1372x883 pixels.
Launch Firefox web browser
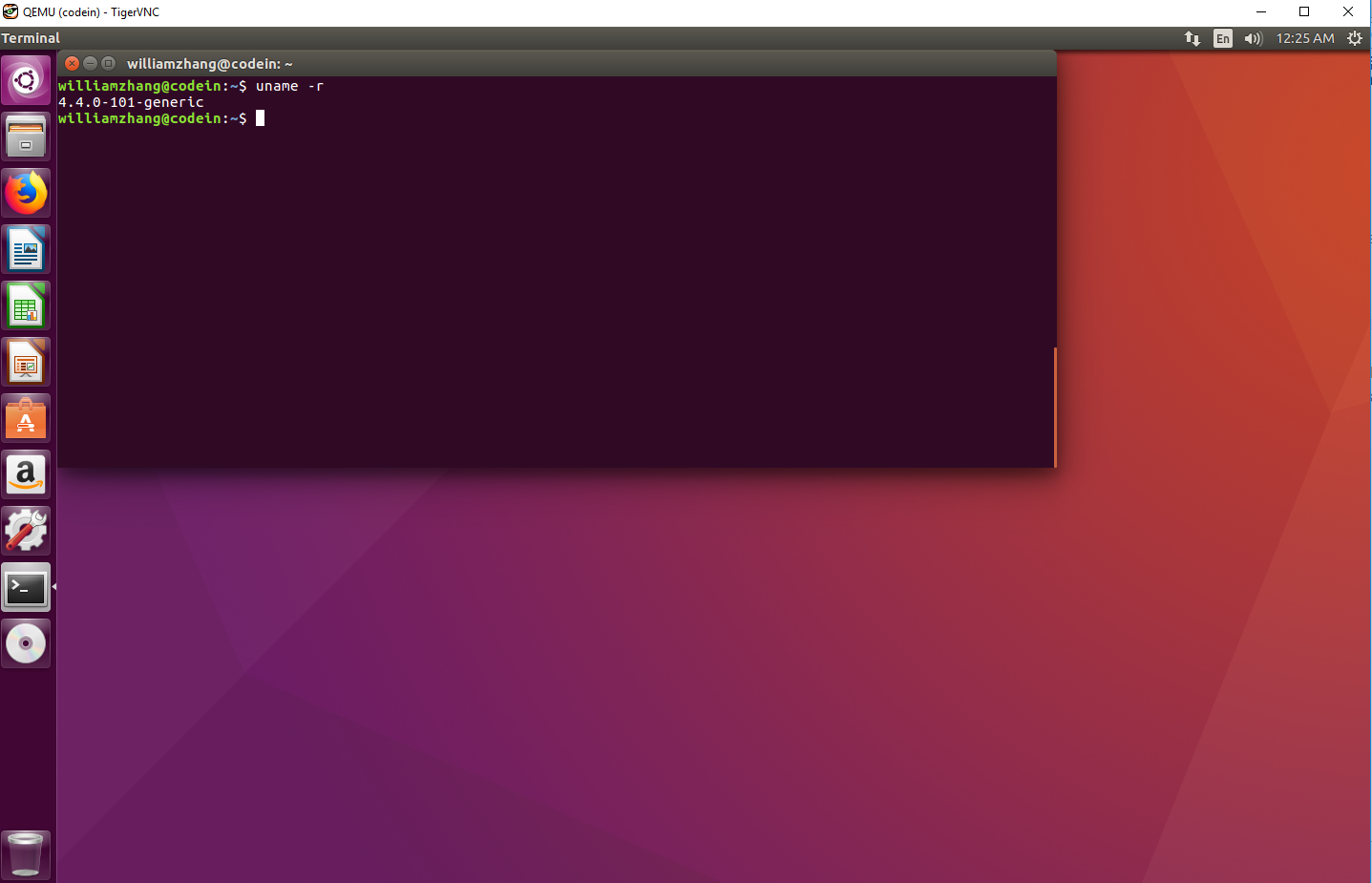[x=26, y=193]
